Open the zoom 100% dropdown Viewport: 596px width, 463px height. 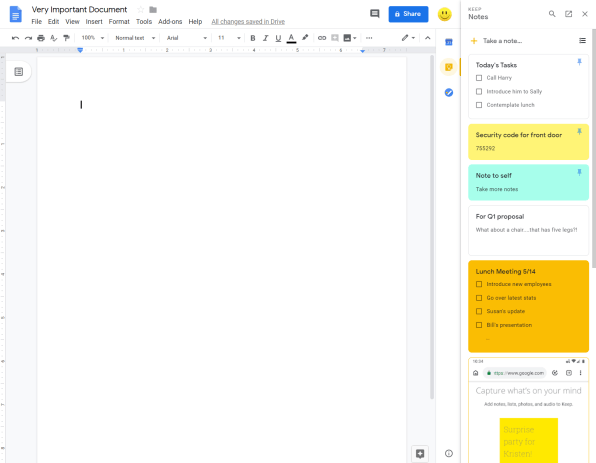[92, 38]
